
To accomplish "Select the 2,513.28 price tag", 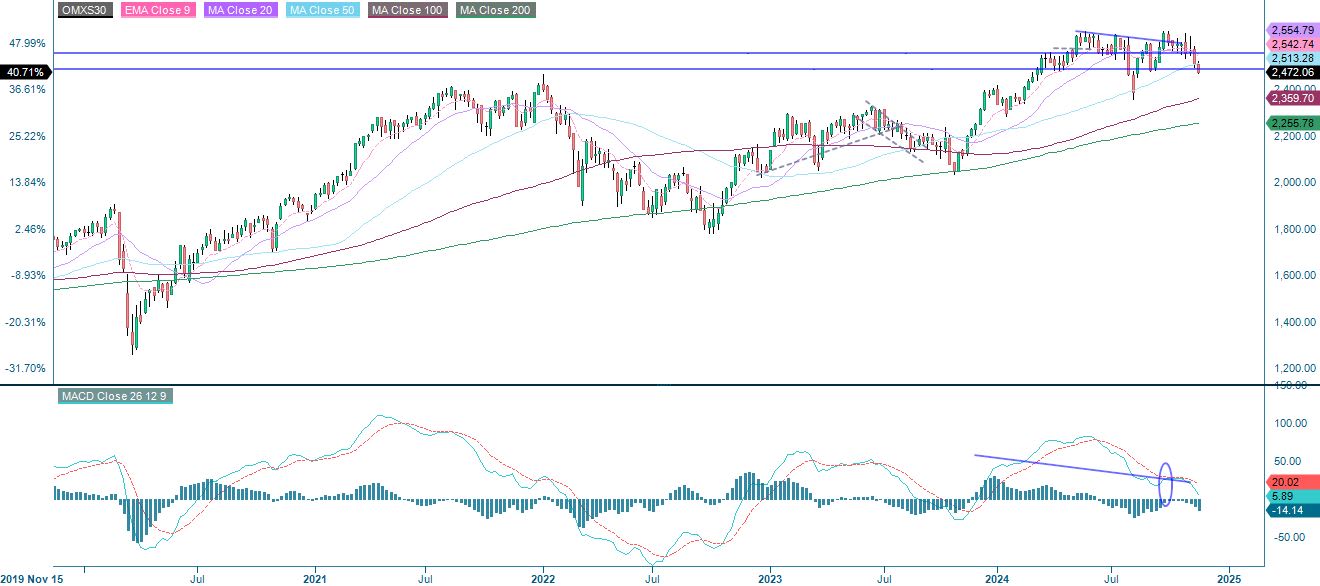I will pyautogui.click(x=1292, y=58).
